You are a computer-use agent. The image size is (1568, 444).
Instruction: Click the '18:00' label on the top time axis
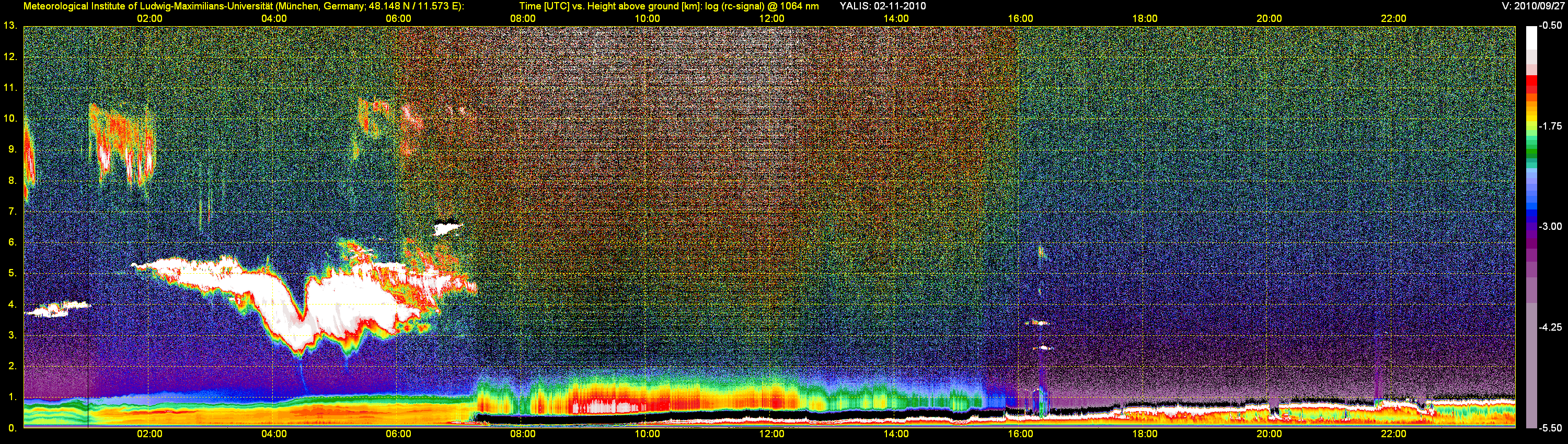[1144, 19]
